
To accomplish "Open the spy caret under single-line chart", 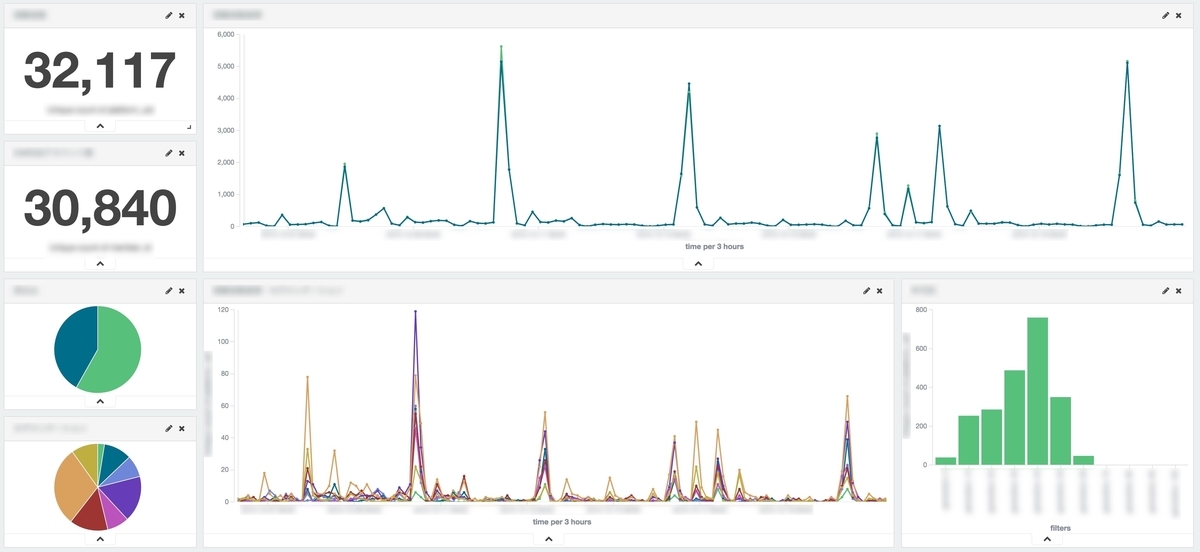I will [x=698, y=264].
